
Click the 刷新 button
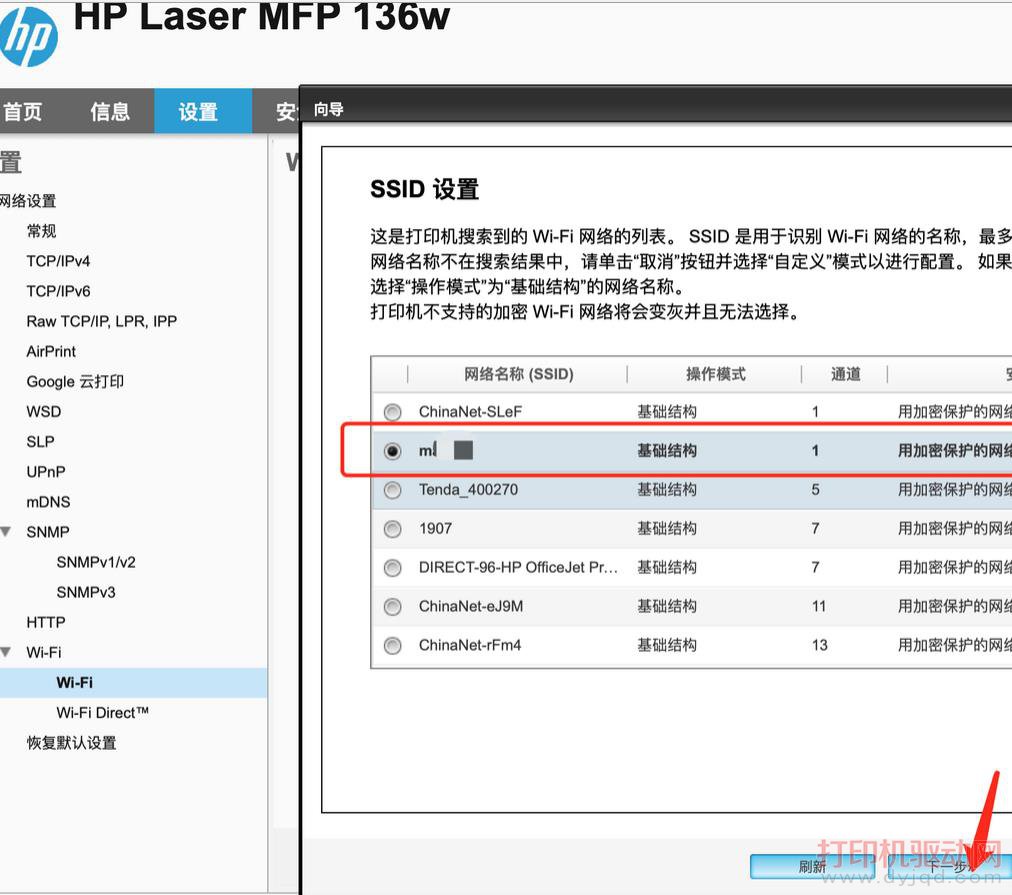[x=812, y=867]
